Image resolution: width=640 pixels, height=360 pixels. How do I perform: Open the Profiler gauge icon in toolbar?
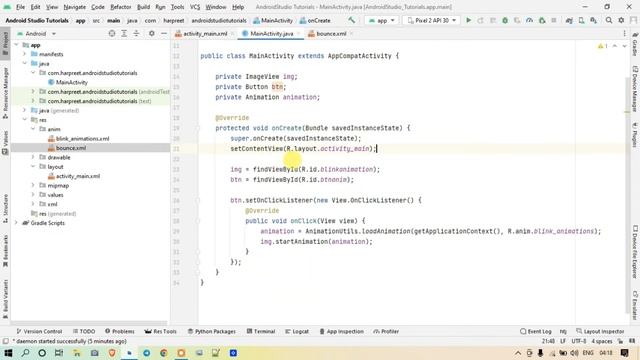pyautogui.click(x=529, y=20)
